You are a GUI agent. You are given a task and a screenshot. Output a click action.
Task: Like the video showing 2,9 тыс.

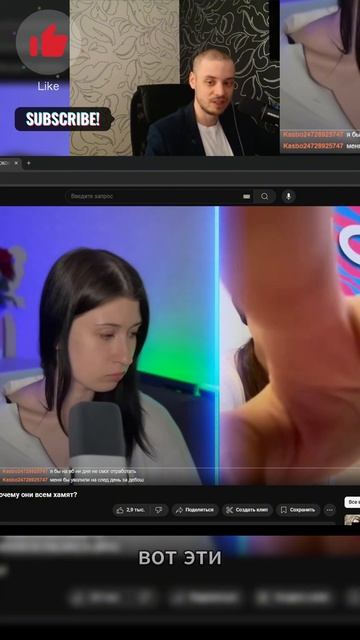[131, 510]
